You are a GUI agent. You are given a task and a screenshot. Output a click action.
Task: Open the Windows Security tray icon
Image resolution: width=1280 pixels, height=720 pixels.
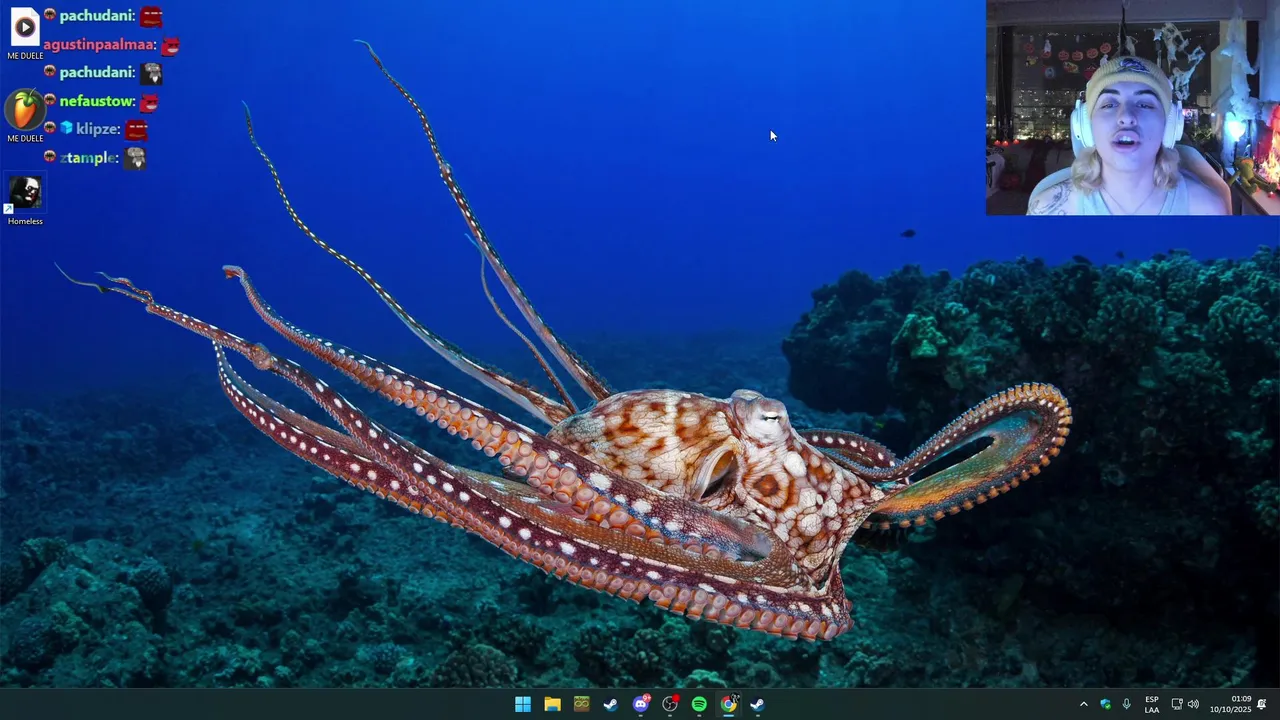(1105, 704)
